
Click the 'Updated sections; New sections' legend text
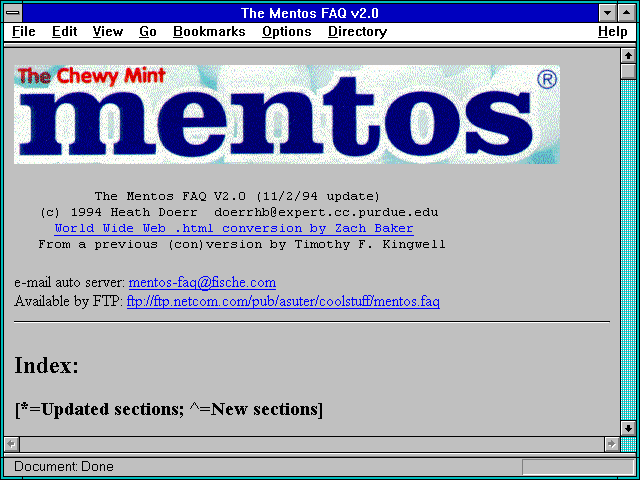[x=169, y=409]
